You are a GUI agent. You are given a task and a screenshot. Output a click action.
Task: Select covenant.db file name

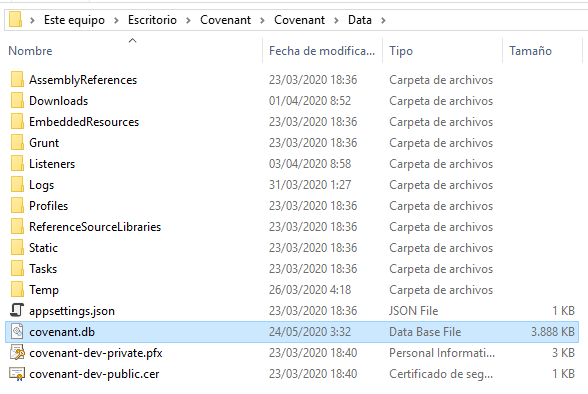[x=62, y=332]
